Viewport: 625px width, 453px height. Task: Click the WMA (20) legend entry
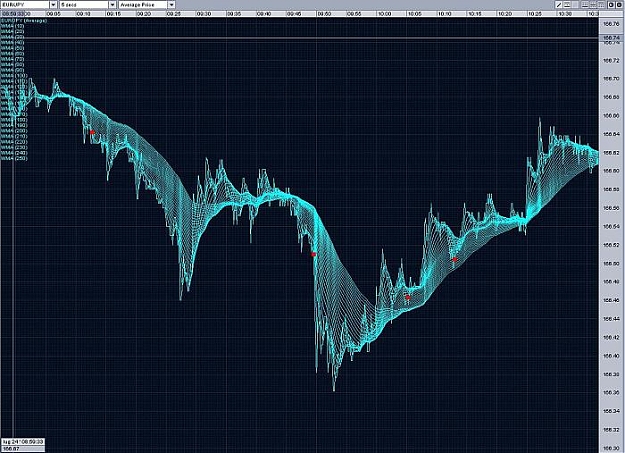(13, 32)
